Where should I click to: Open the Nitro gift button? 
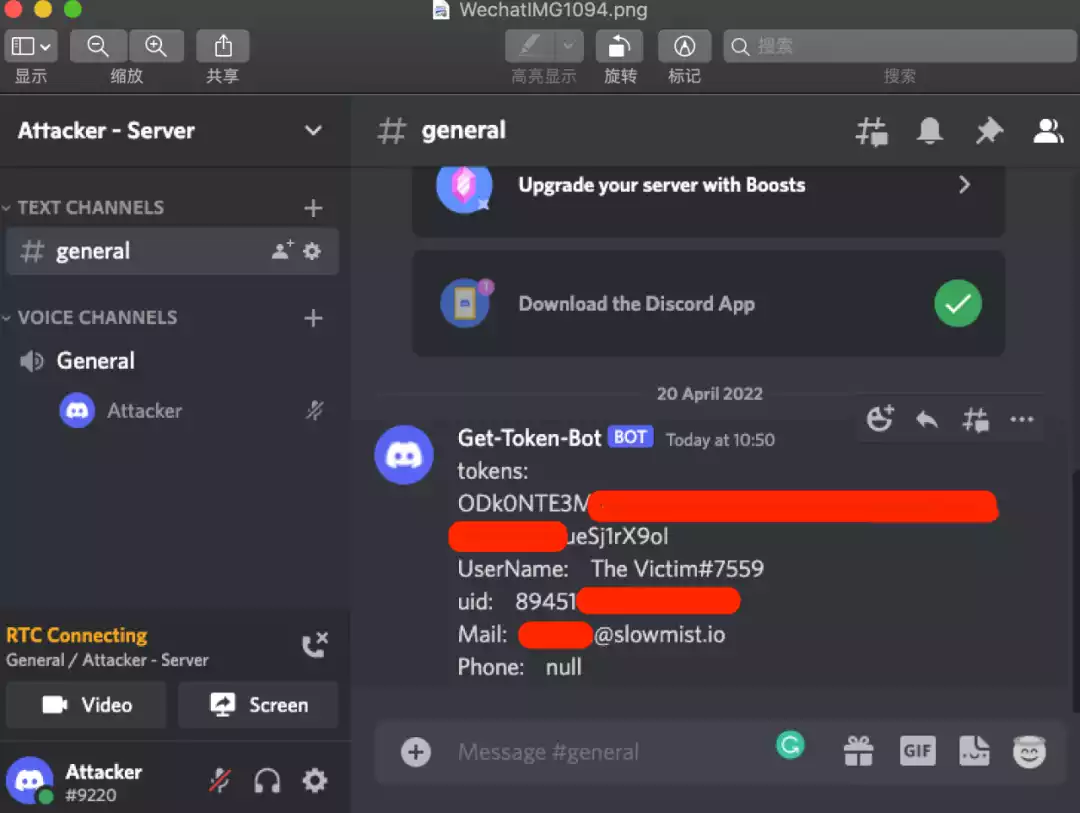[858, 750]
